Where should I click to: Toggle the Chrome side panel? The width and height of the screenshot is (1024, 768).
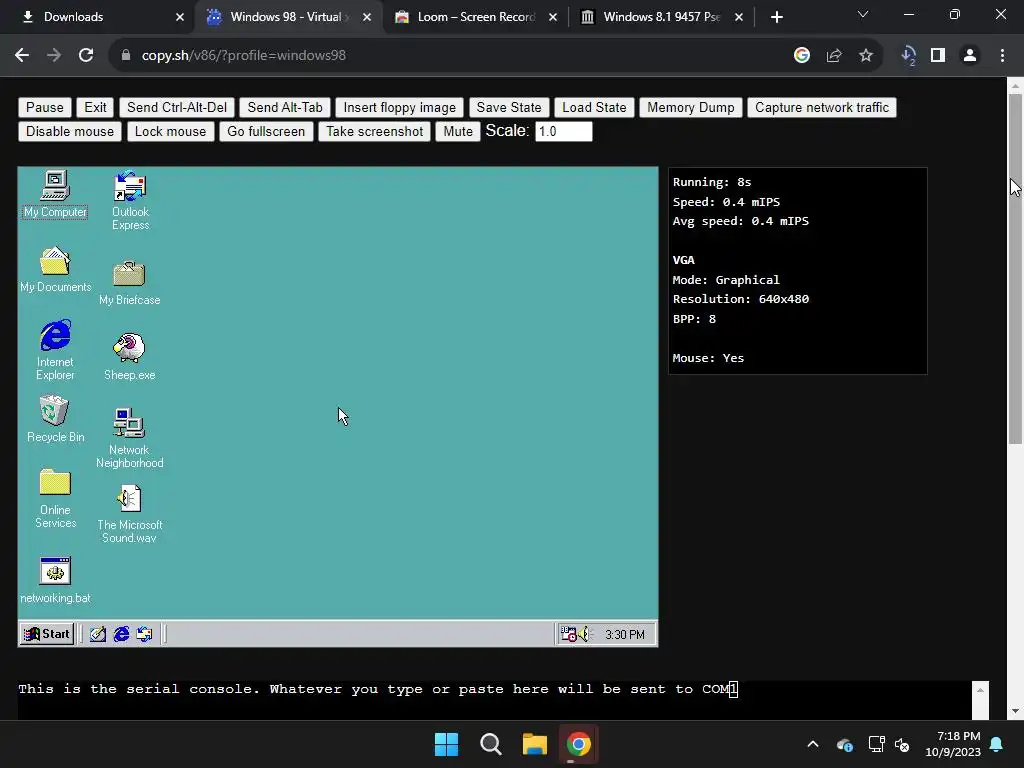click(938, 56)
